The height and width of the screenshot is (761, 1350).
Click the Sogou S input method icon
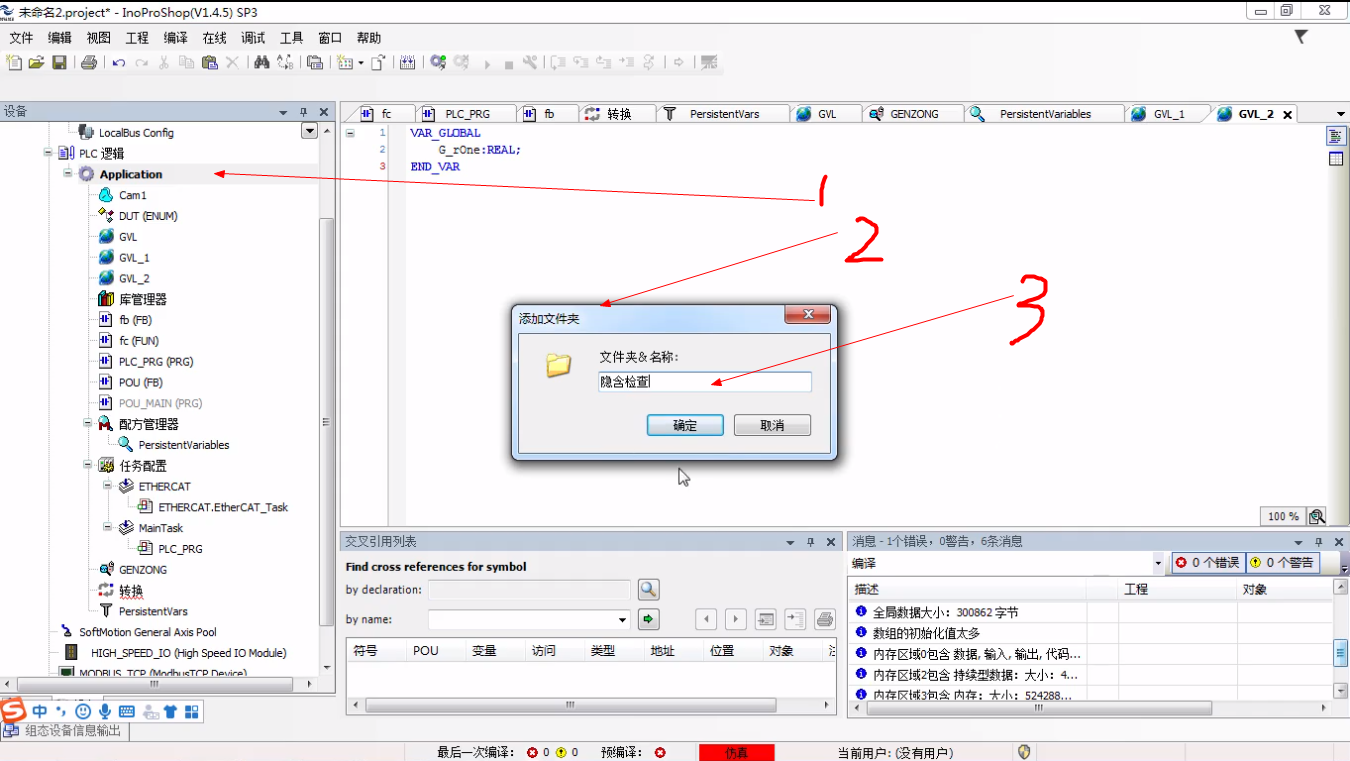click(13, 711)
